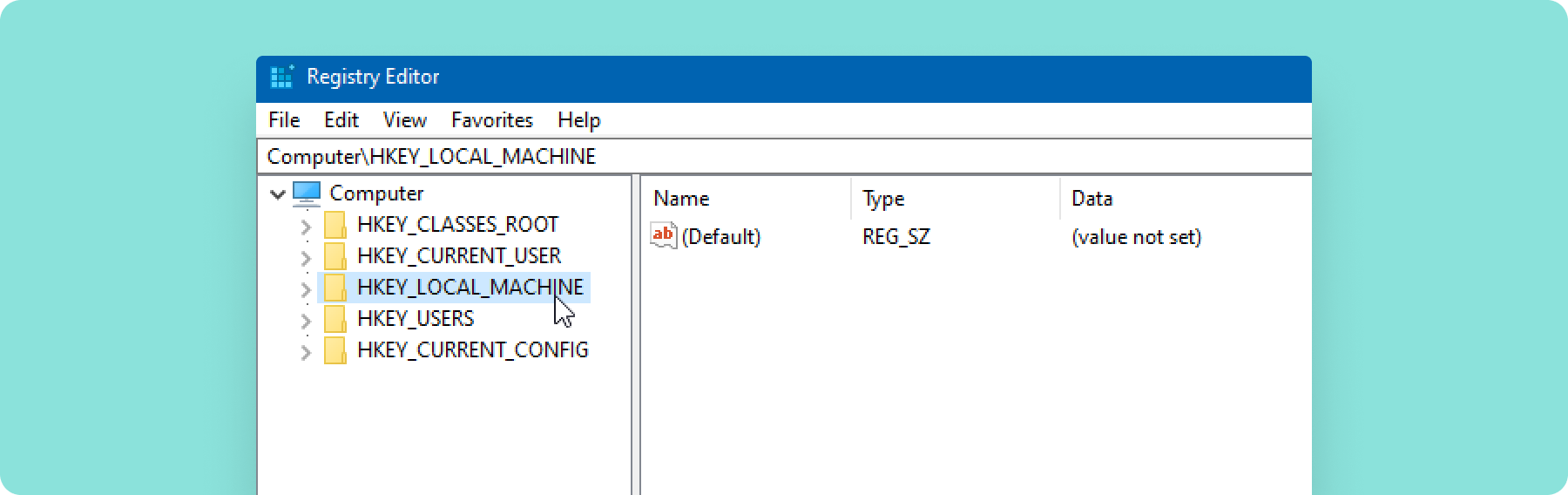Click the REG_SZ type cell
The height and width of the screenshot is (495, 1568).
pos(896,237)
